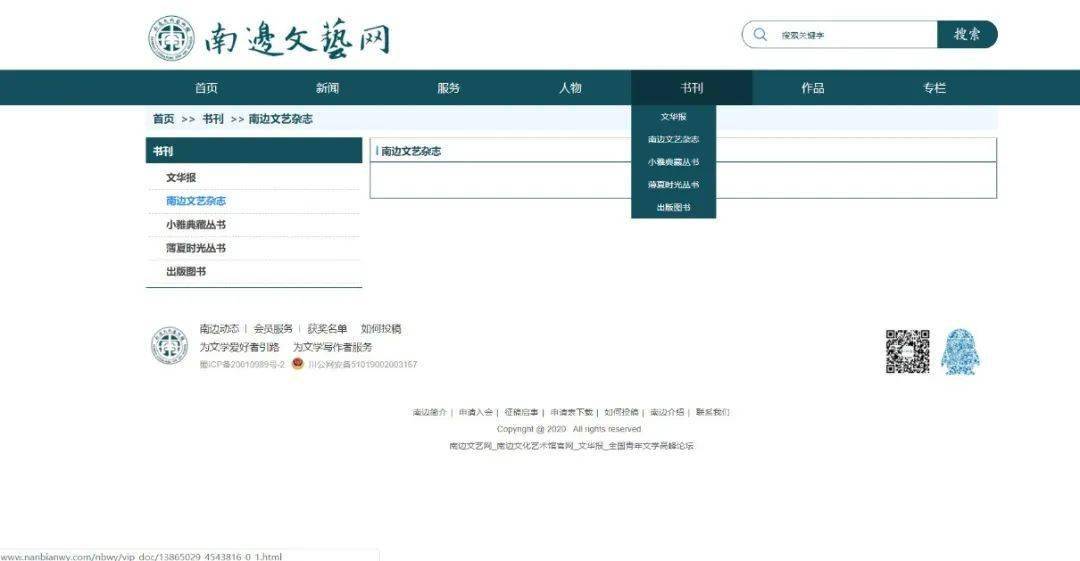The width and height of the screenshot is (1080, 561).
Task: Open the 会员服务 footer link
Action: [273, 328]
